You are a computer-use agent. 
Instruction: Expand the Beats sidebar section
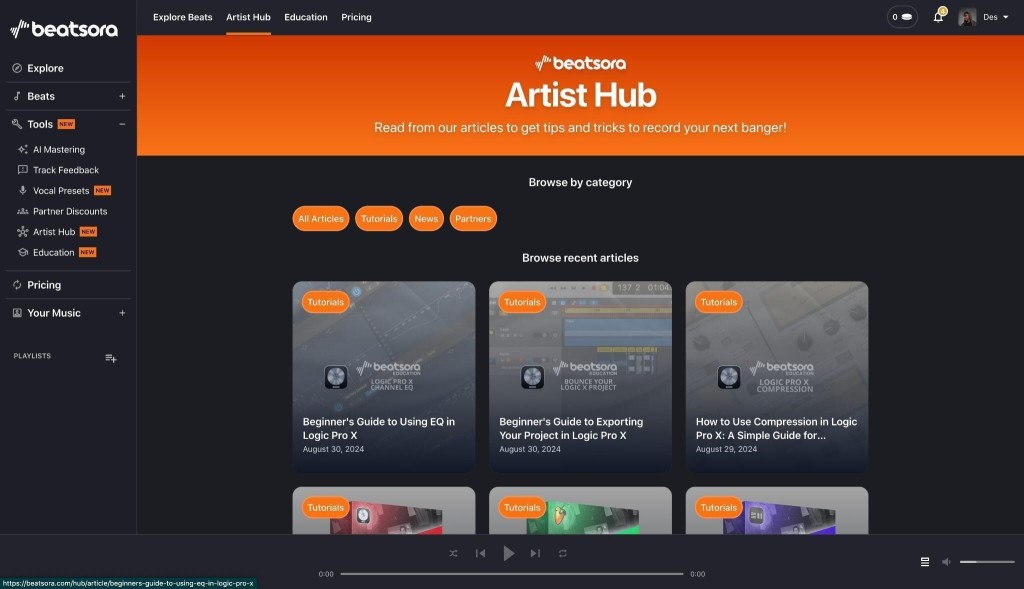click(122, 96)
